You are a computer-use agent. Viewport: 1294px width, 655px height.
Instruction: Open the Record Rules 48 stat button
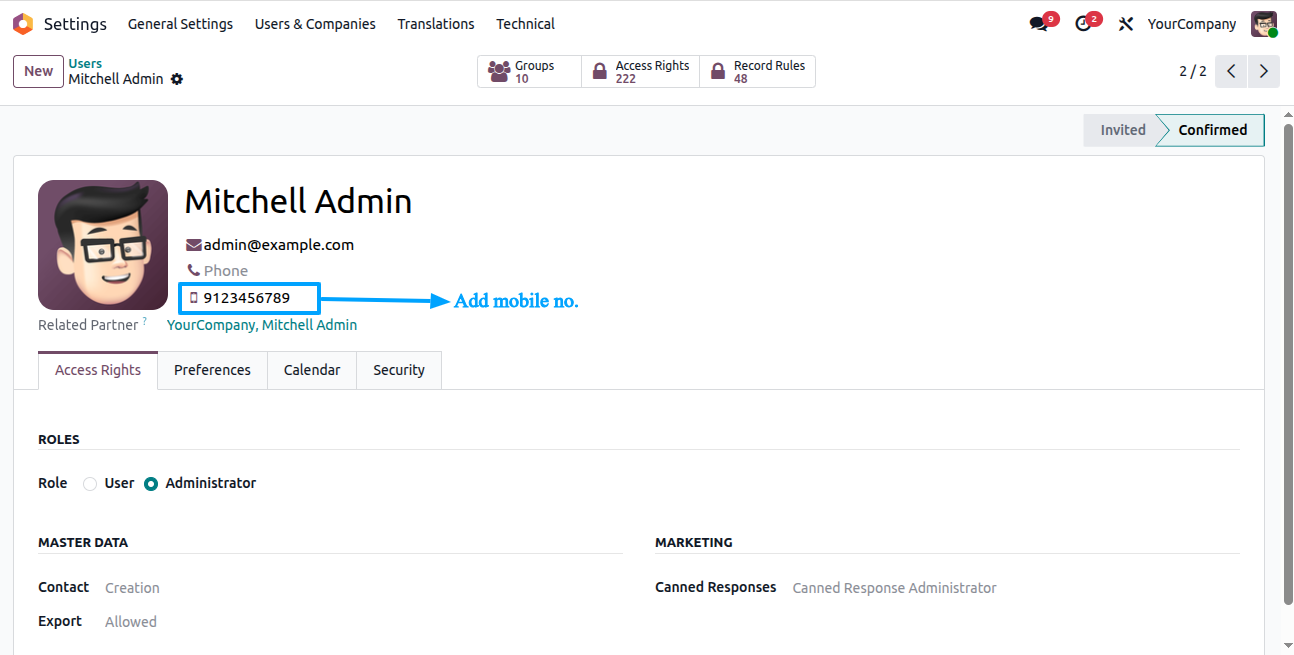click(757, 72)
